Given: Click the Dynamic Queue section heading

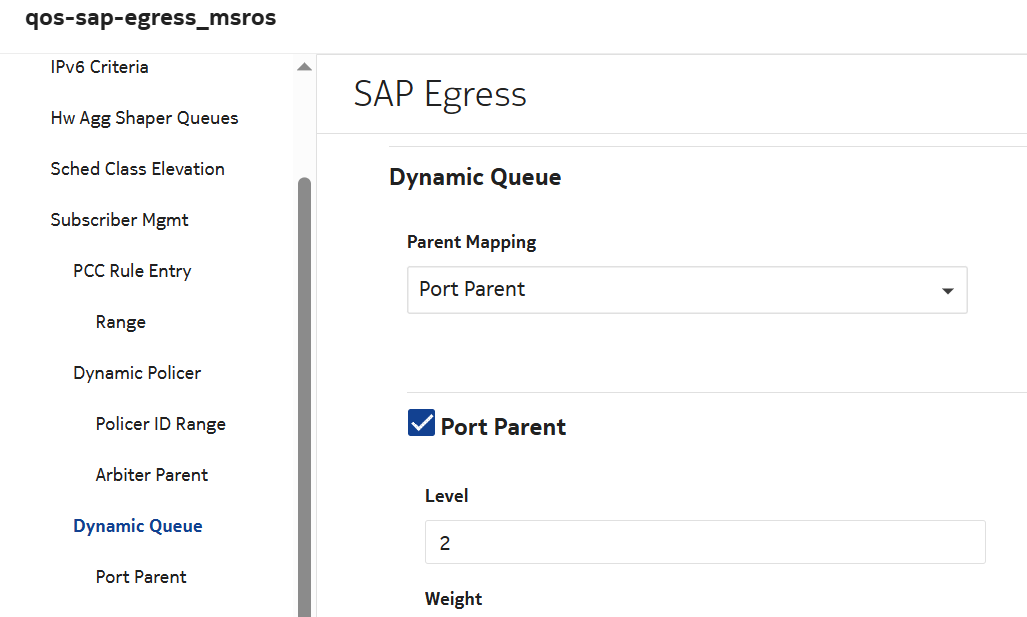Looking at the screenshot, I should click(475, 178).
